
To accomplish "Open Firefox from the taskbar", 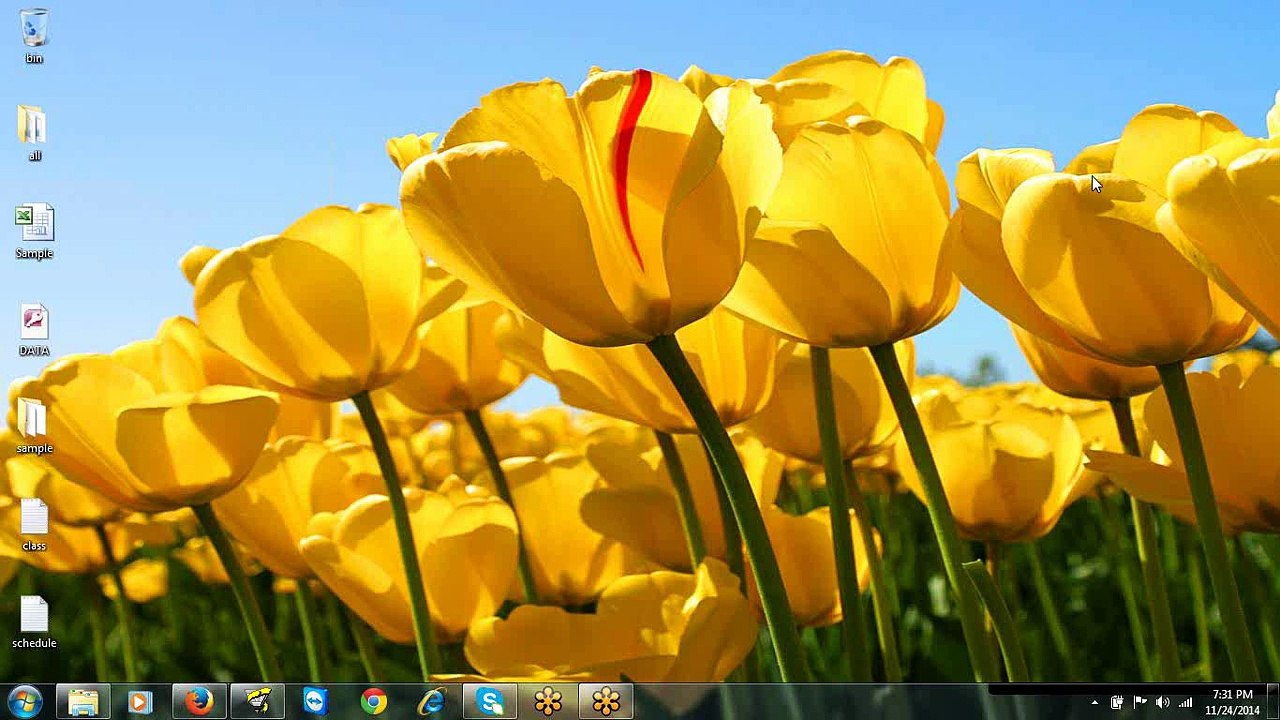I will pos(198,702).
